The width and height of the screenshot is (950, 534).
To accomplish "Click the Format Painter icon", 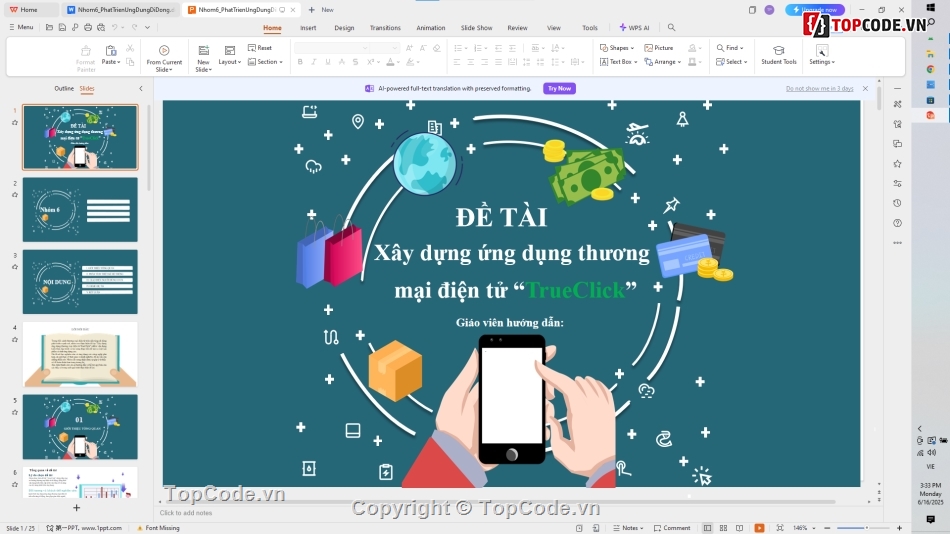I will coord(85,51).
